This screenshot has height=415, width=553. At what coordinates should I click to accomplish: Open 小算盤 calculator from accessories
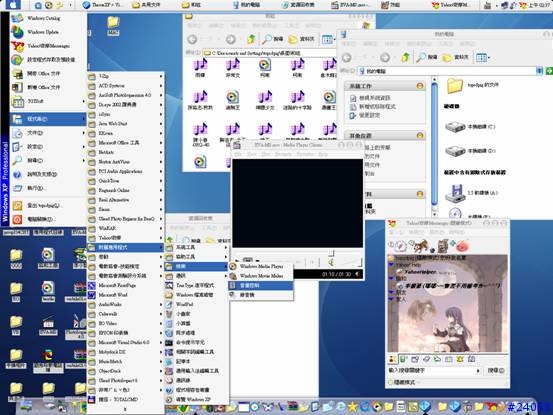pyautogui.click(x=196, y=323)
